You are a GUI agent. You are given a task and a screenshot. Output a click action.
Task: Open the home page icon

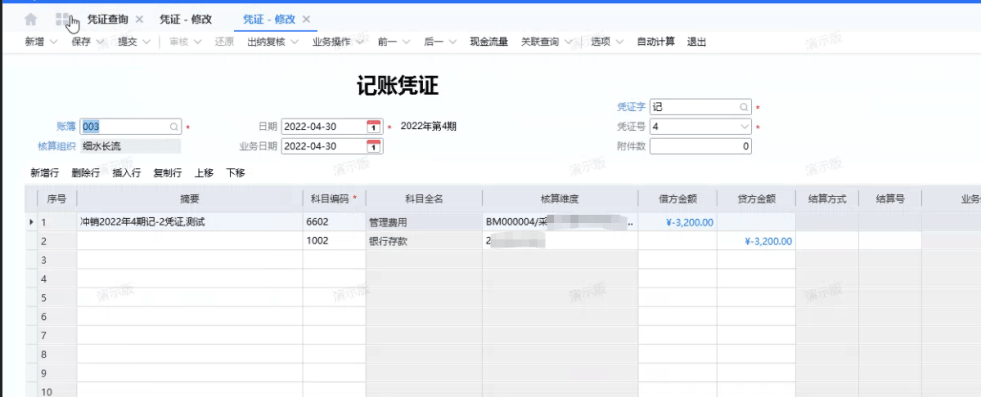tap(31, 19)
